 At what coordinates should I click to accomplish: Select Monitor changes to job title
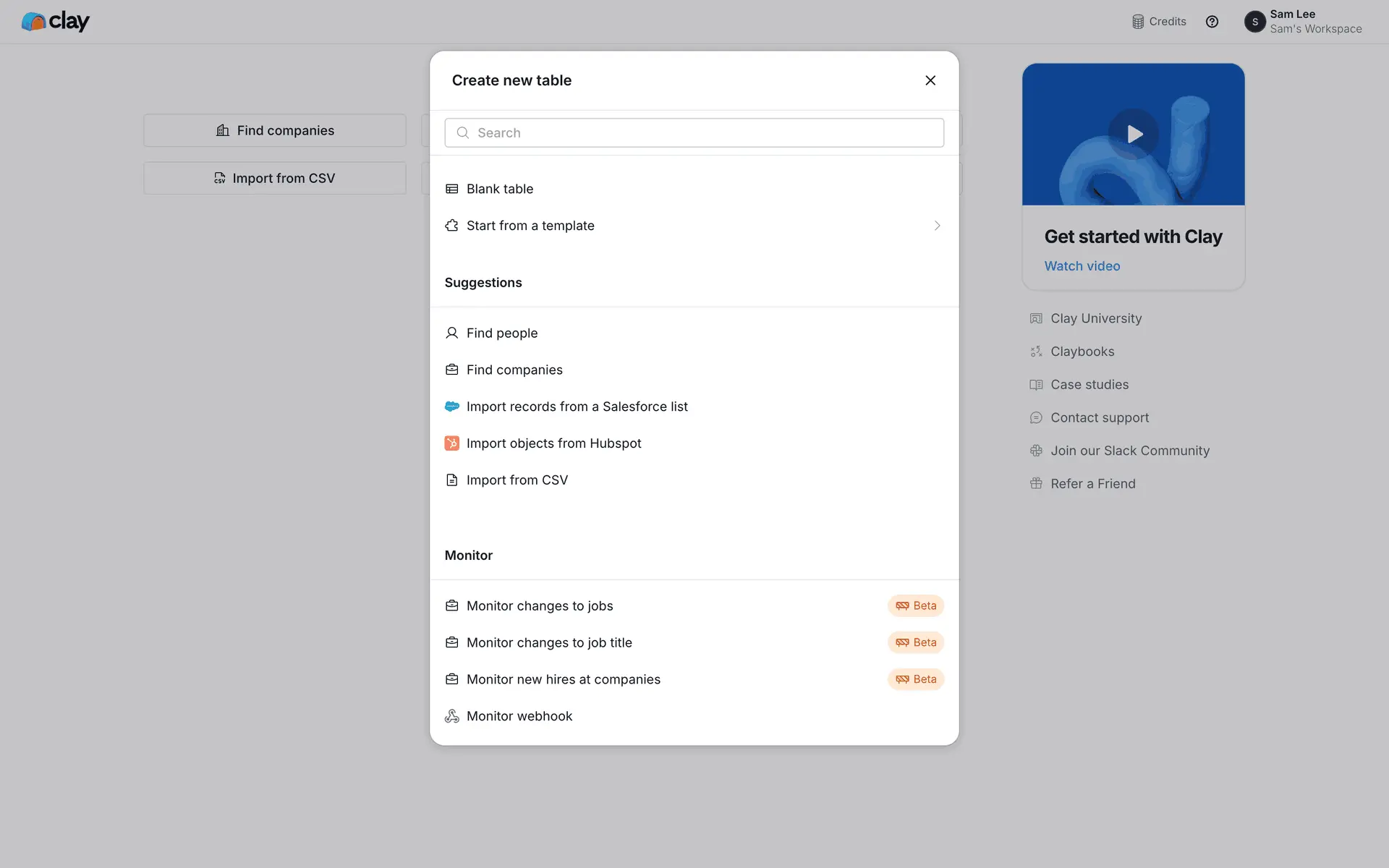point(548,642)
